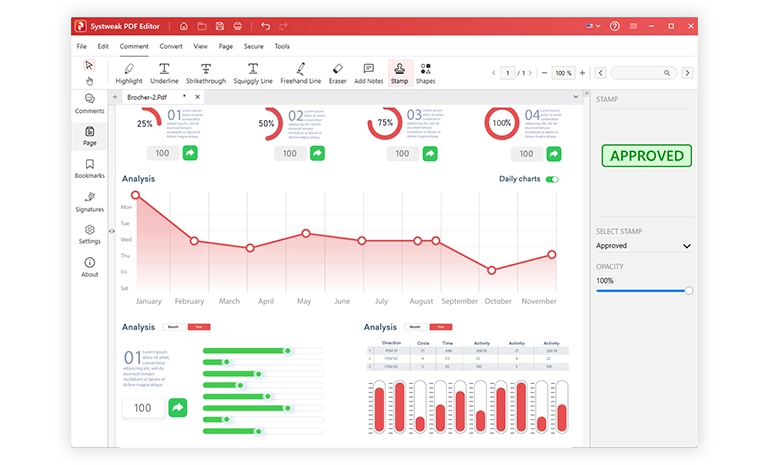This screenshot has width=769, height=465.
Task: Activate the Eraser tool
Action: [337, 73]
